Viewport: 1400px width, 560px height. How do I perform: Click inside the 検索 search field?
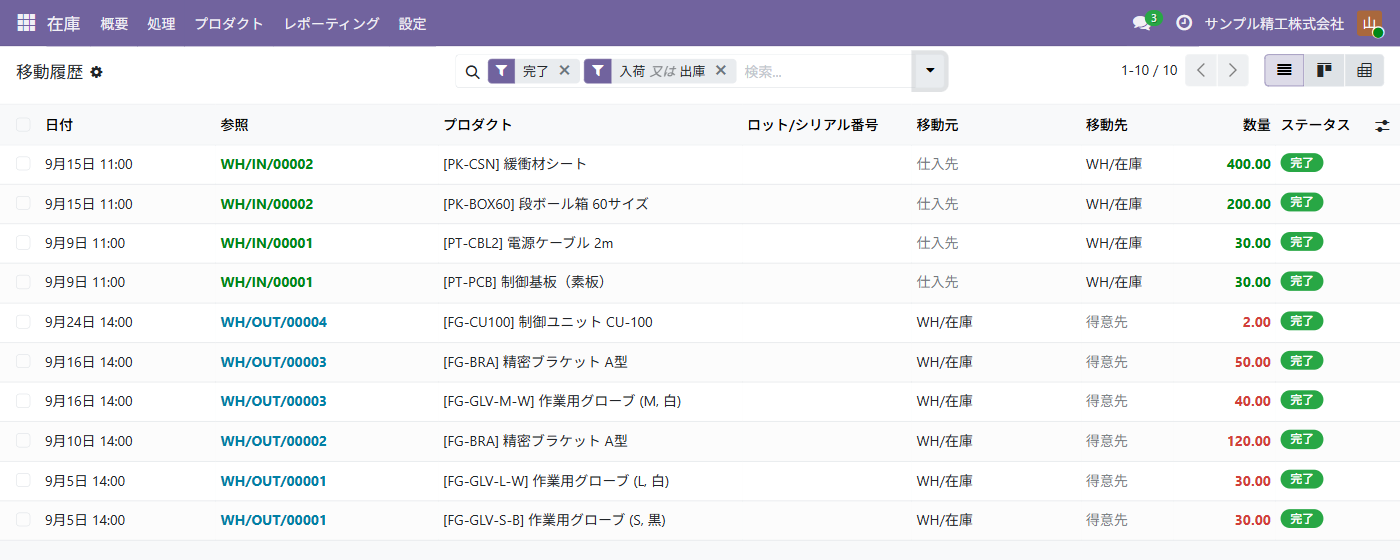[824, 71]
